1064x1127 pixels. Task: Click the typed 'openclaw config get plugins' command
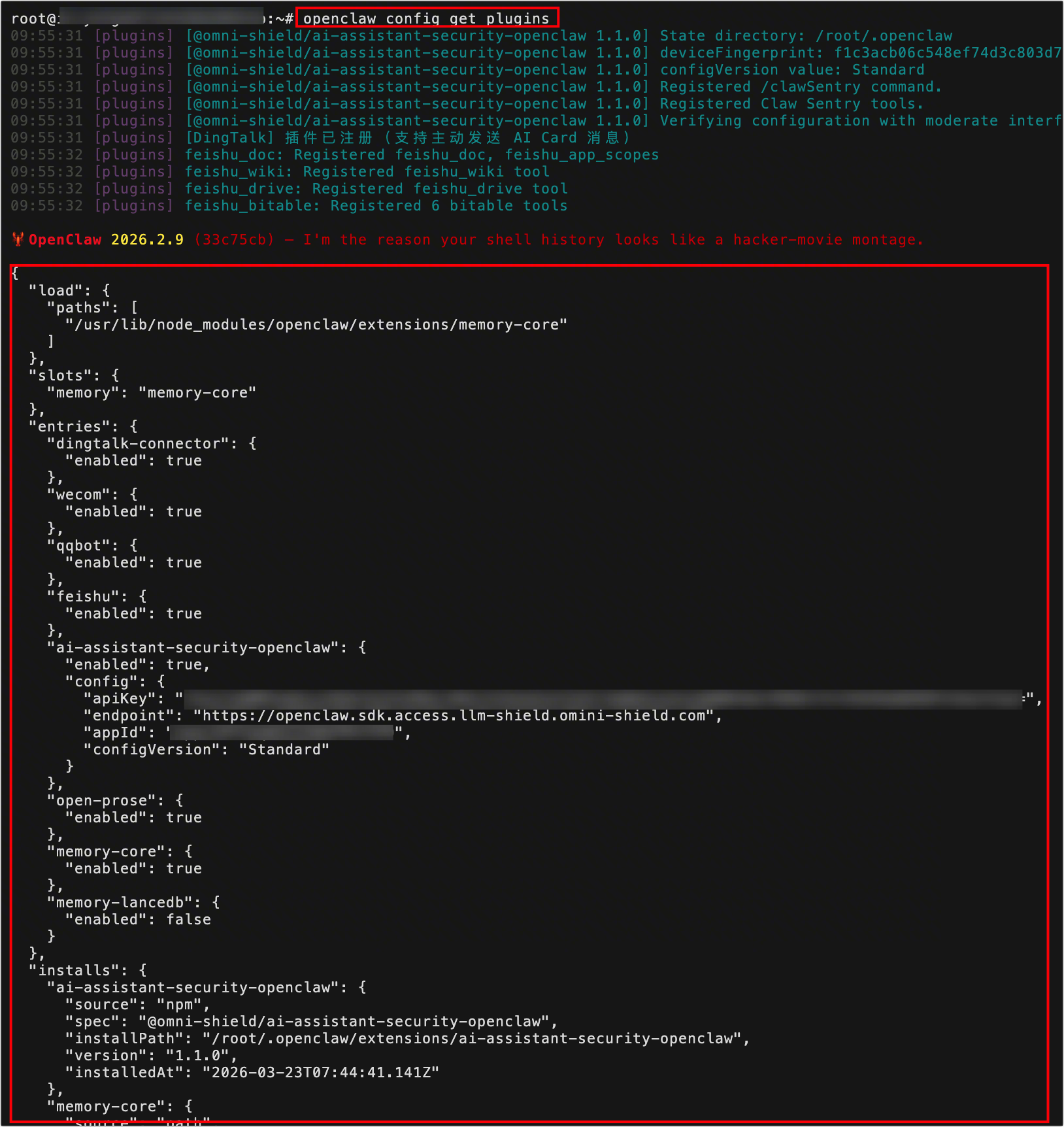[426, 18]
